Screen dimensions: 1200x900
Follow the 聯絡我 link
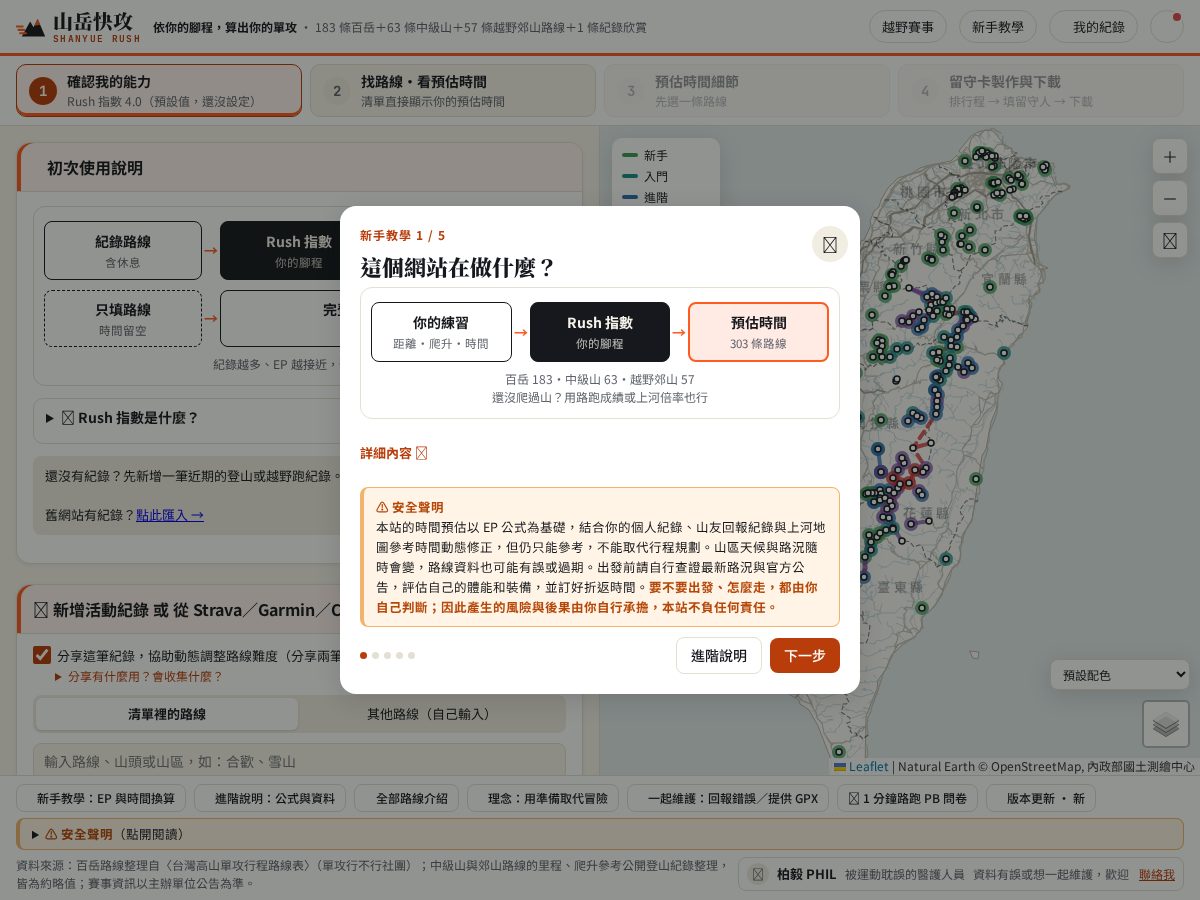pos(1157,874)
